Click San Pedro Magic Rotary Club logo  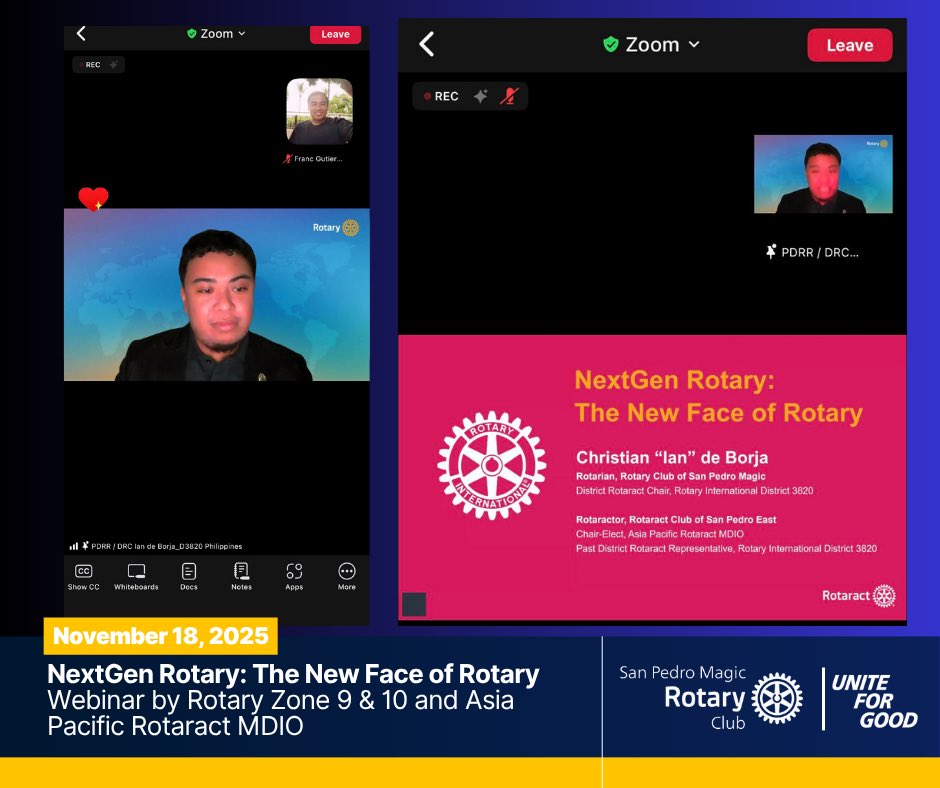point(711,698)
